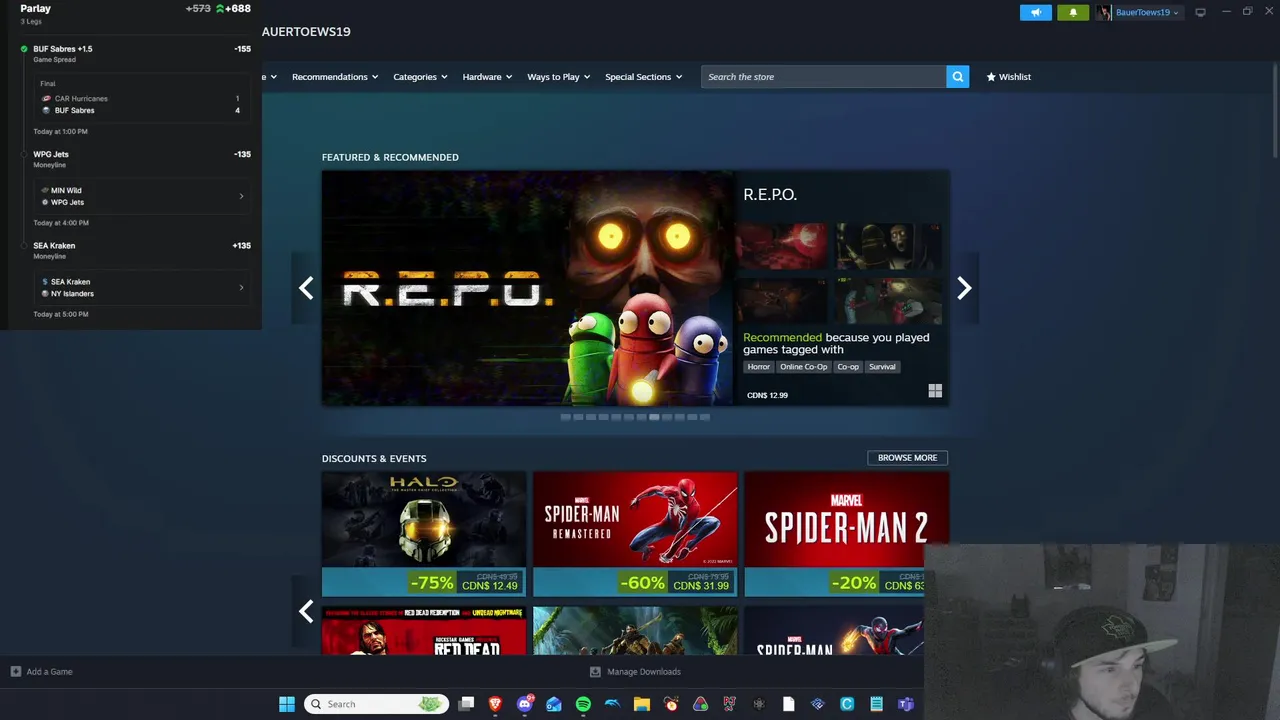Screen dimensions: 1280x720
Task: Expand the Hardware menu
Action: coord(487,77)
